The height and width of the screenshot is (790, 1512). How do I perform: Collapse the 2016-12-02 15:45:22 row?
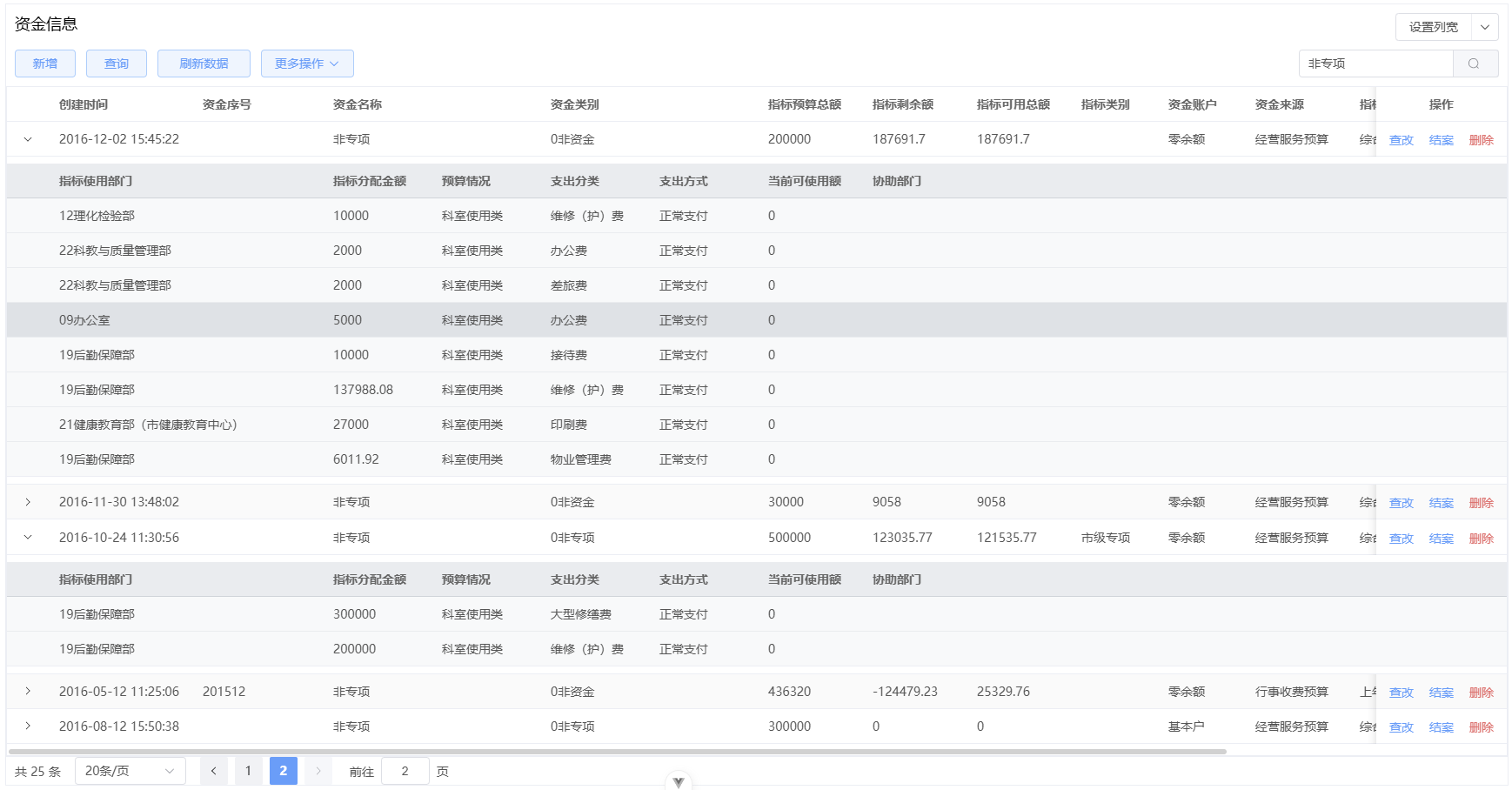click(28, 139)
